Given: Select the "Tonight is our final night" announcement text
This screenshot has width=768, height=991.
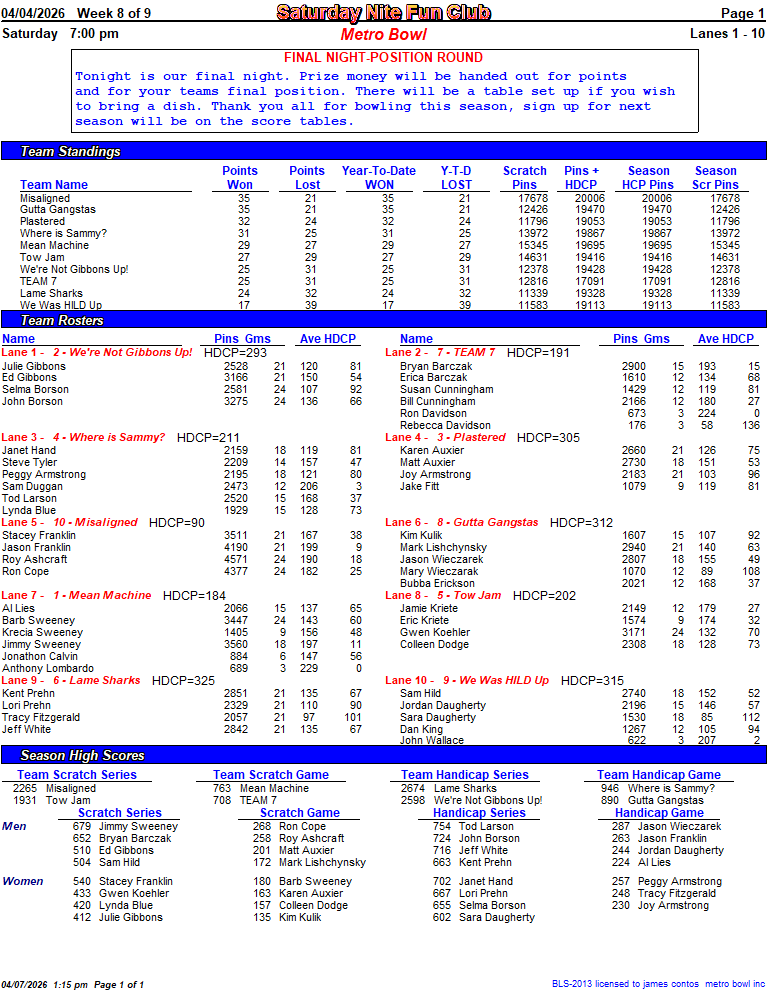Looking at the screenshot, I should 375,99.
